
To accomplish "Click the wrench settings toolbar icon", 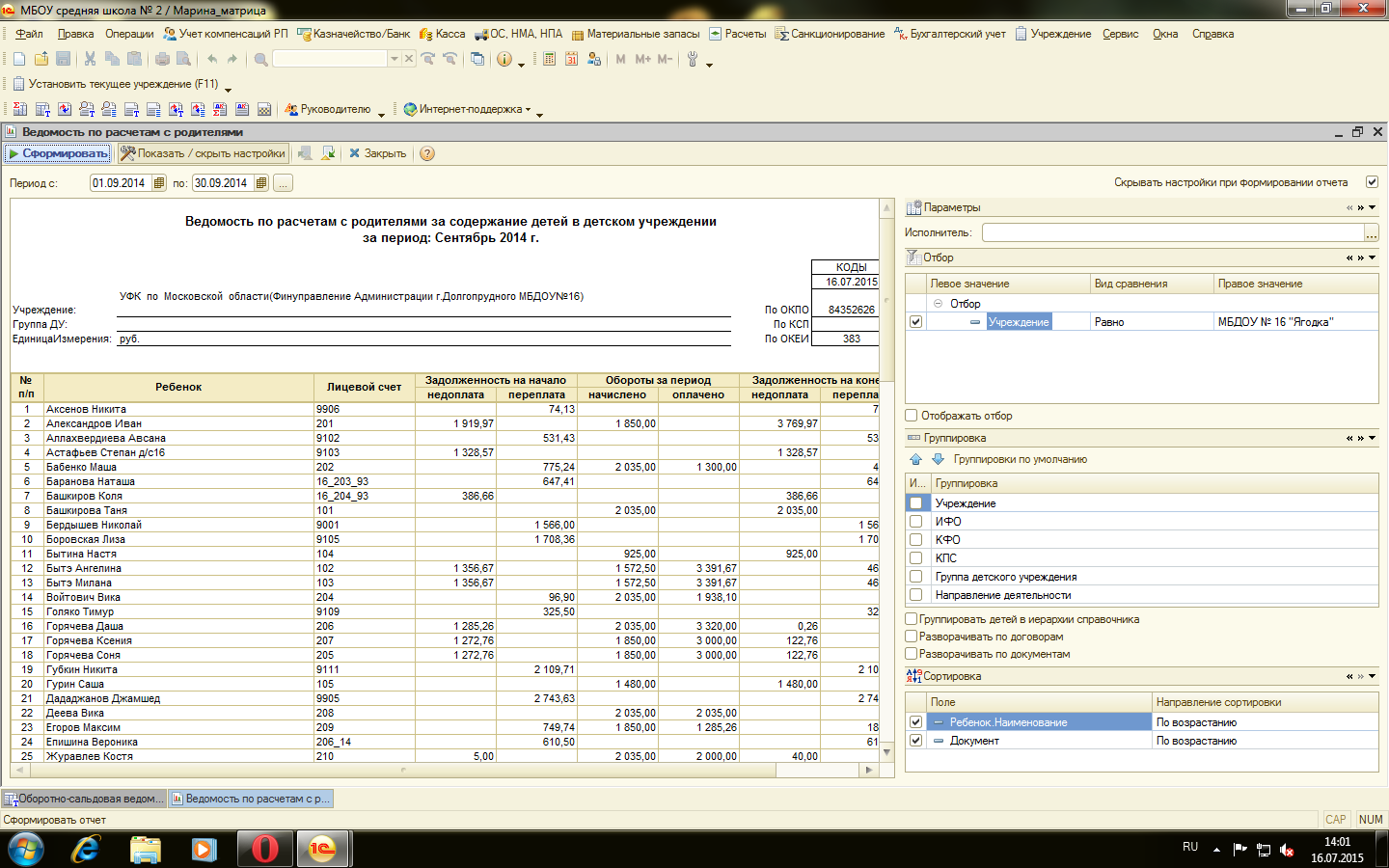I will click(x=692, y=59).
